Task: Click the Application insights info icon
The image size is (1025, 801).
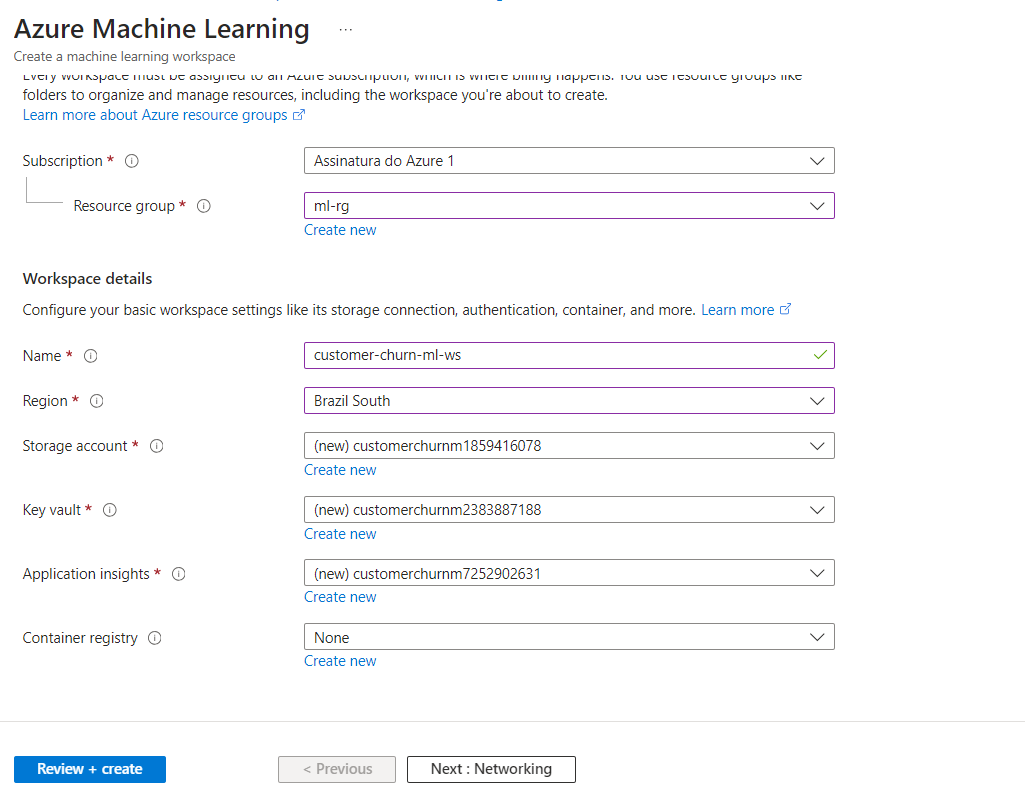Action: (x=178, y=574)
